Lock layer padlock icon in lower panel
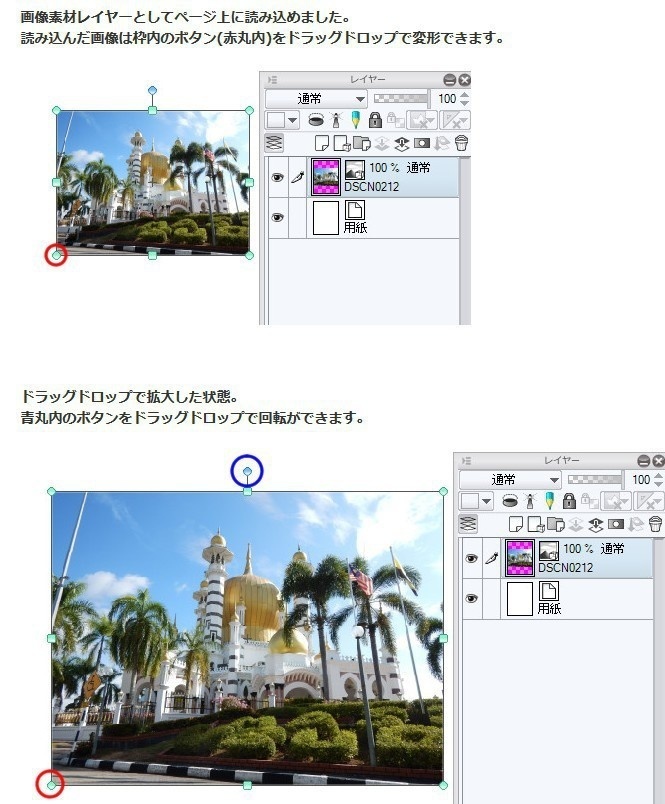The image size is (665, 804). 569,501
